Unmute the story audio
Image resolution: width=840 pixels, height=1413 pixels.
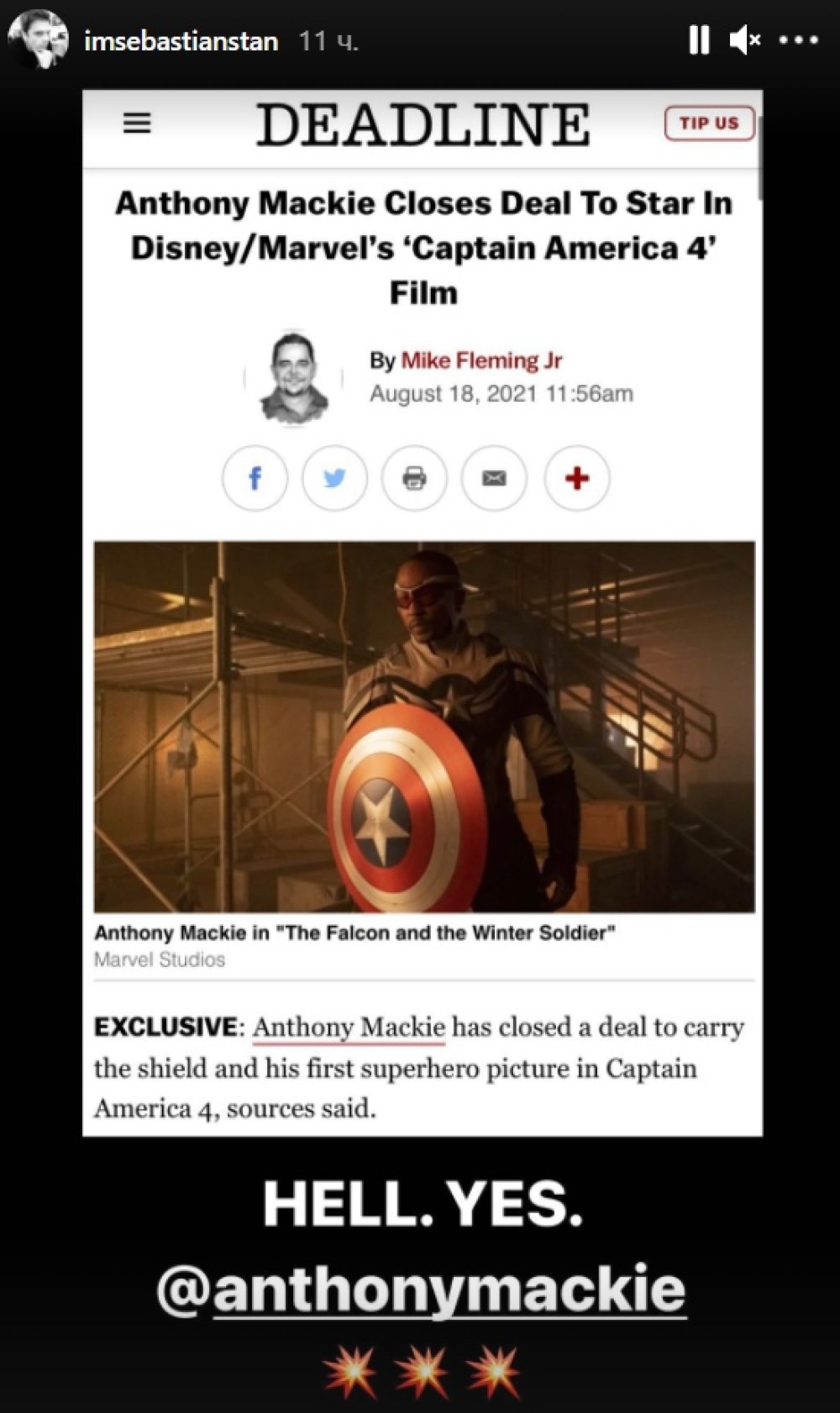tap(745, 39)
